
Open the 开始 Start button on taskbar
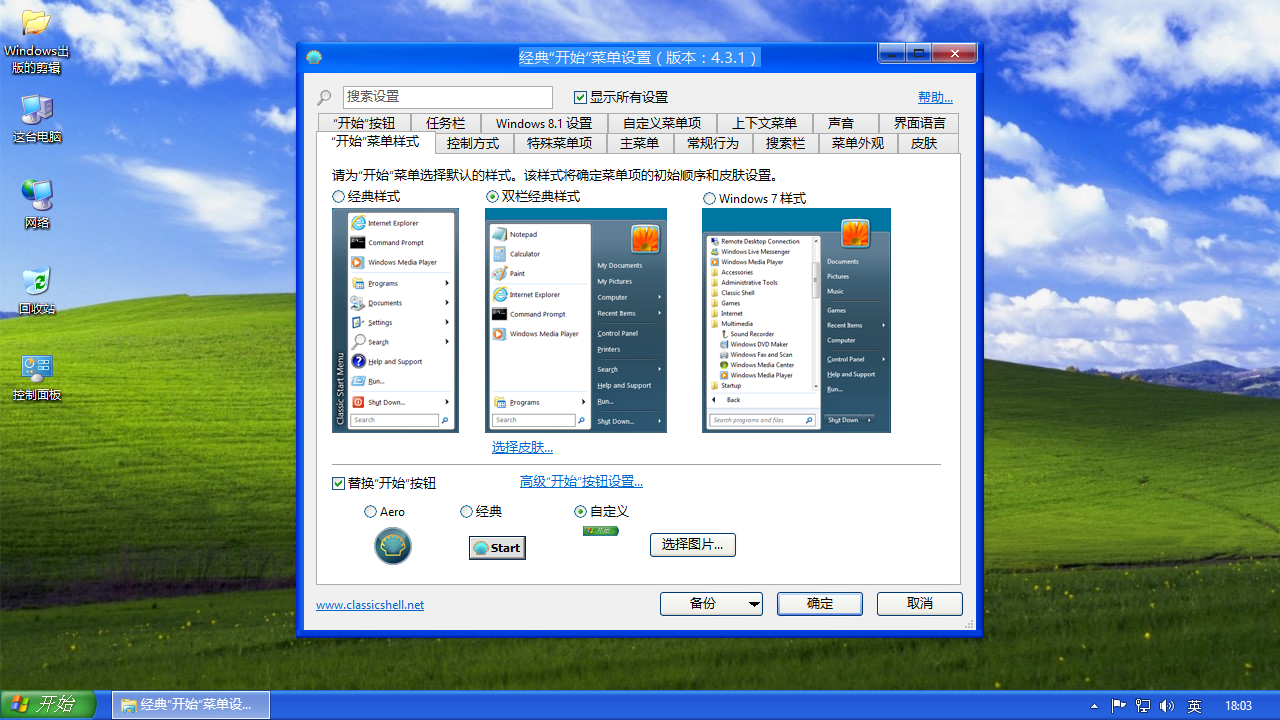point(48,705)
